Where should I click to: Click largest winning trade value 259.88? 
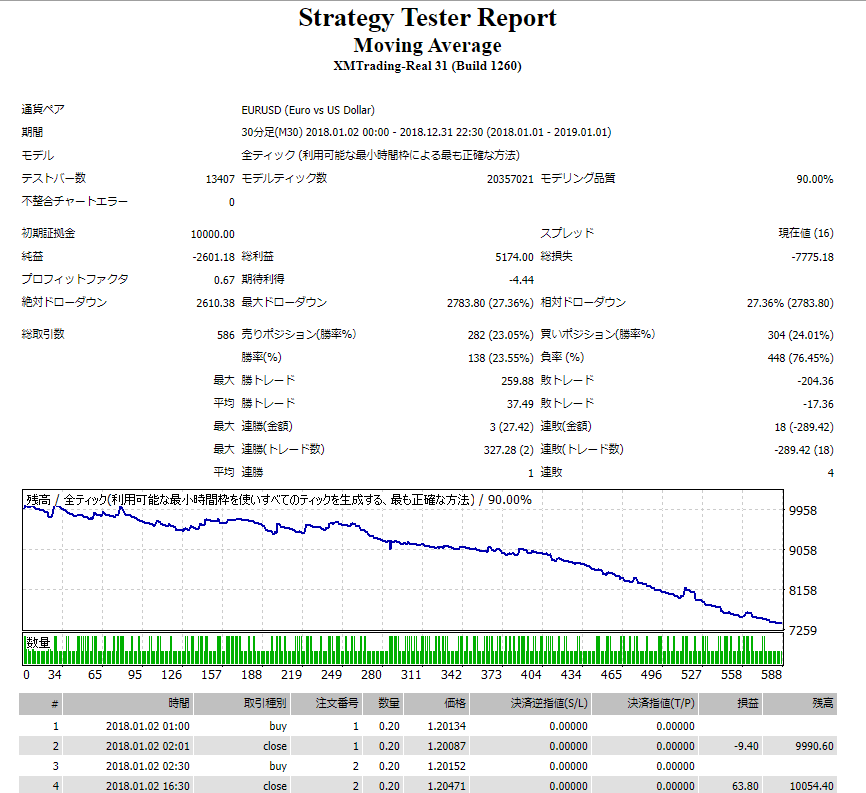[518, 381]
